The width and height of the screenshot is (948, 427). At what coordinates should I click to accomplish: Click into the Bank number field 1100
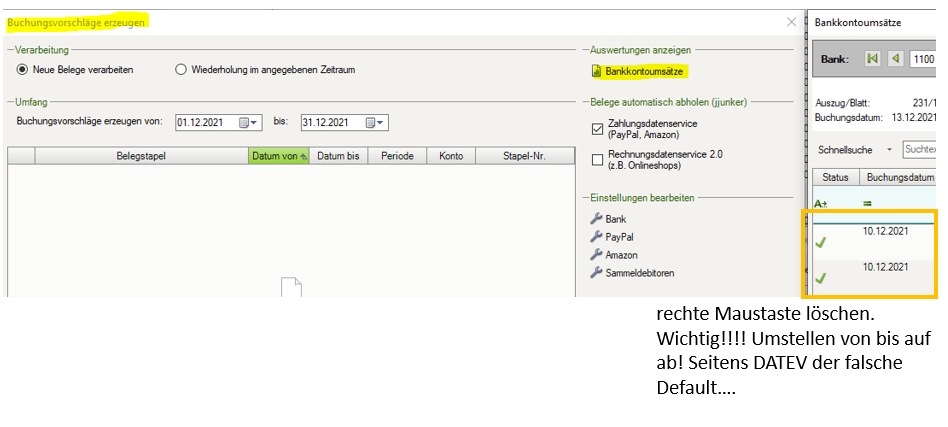924,59
